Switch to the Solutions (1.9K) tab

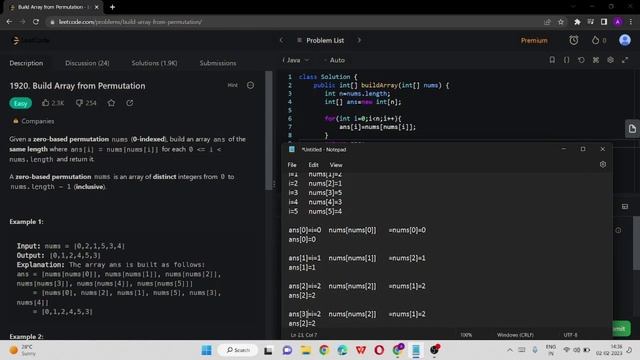(154, 63)
